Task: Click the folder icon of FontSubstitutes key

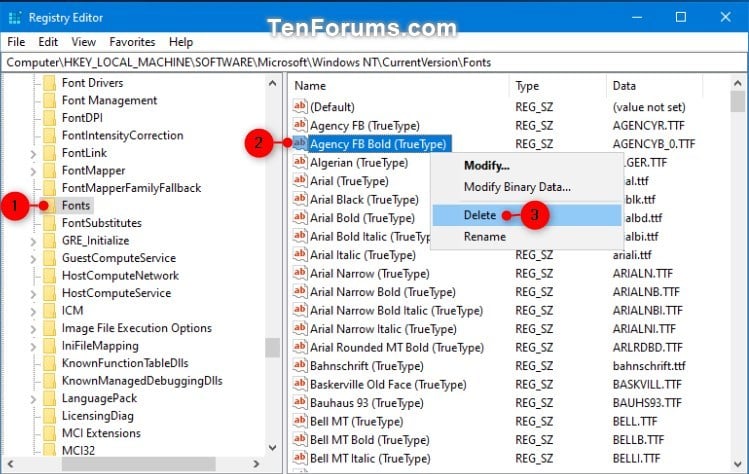Action: click(49, 223)
